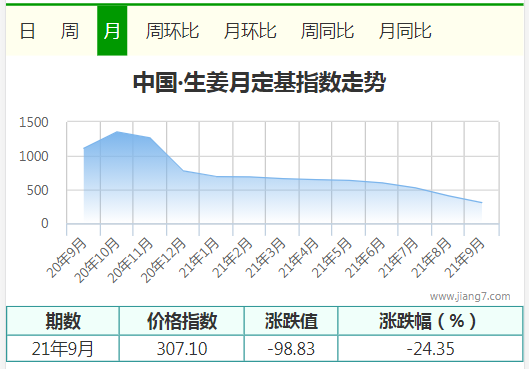Click the -24.35 percent change cell

pos(431,349)
